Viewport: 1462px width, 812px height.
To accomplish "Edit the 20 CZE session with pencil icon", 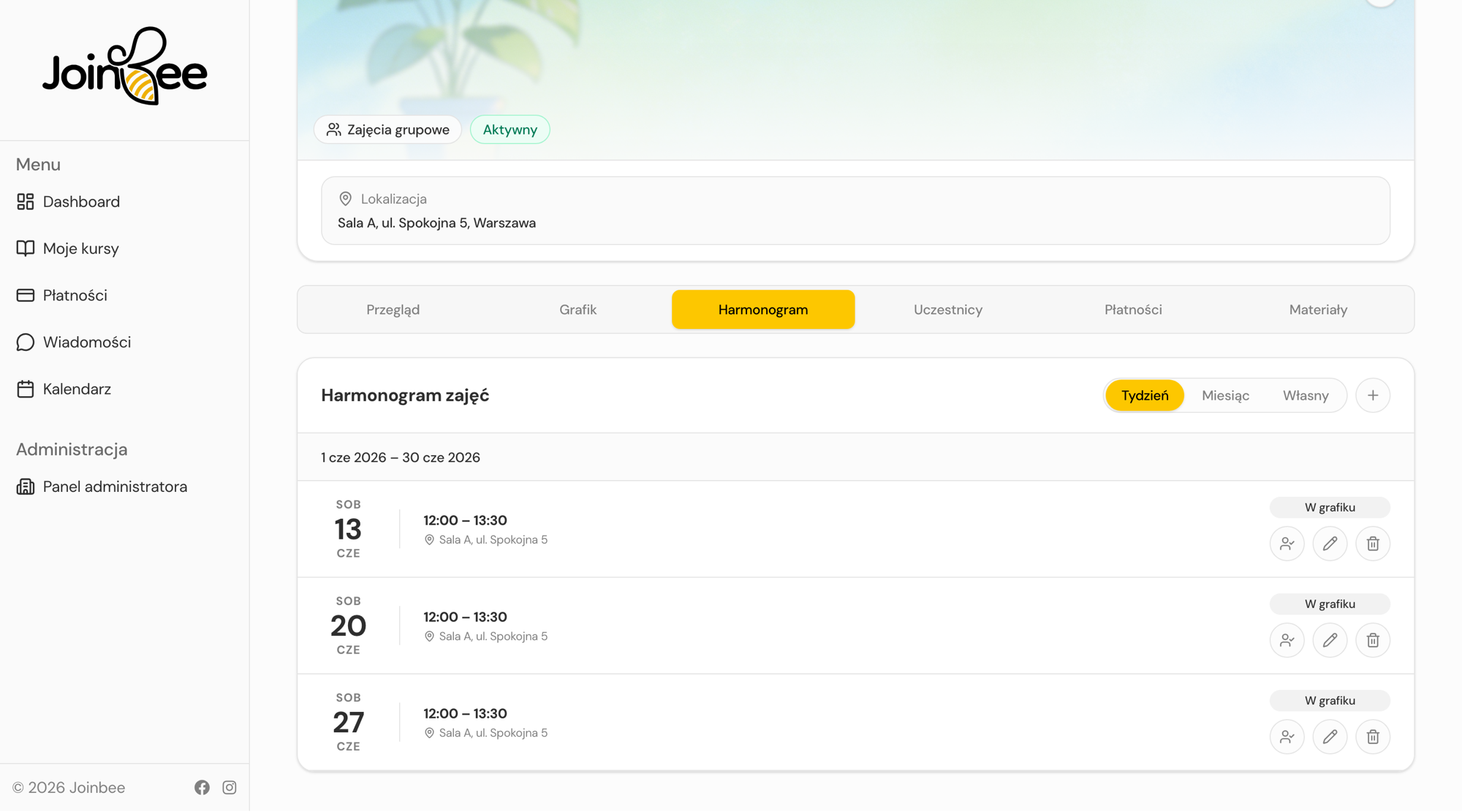I will click(1330, 640).
